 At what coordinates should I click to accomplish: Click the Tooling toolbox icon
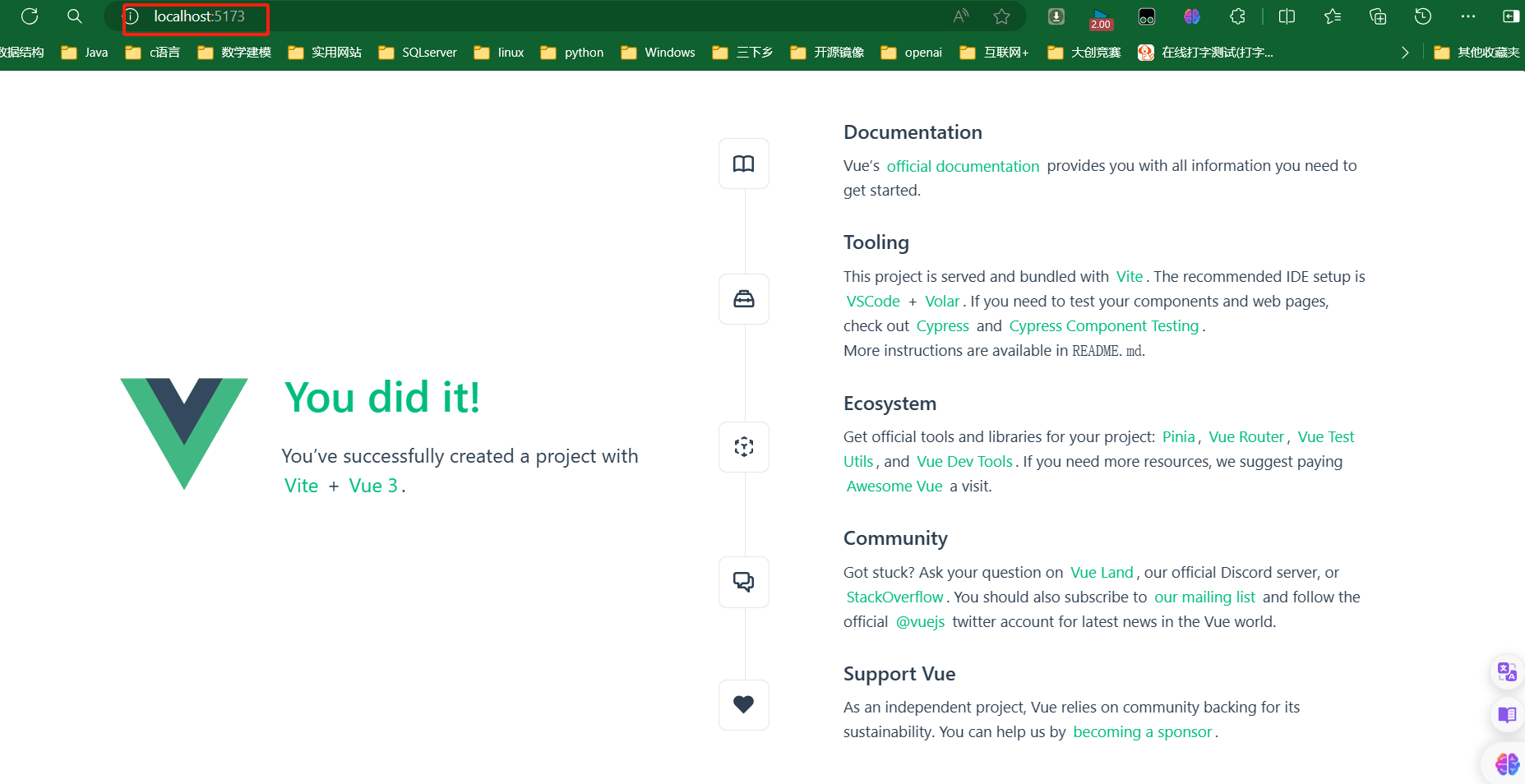click(x=744, y=299)
